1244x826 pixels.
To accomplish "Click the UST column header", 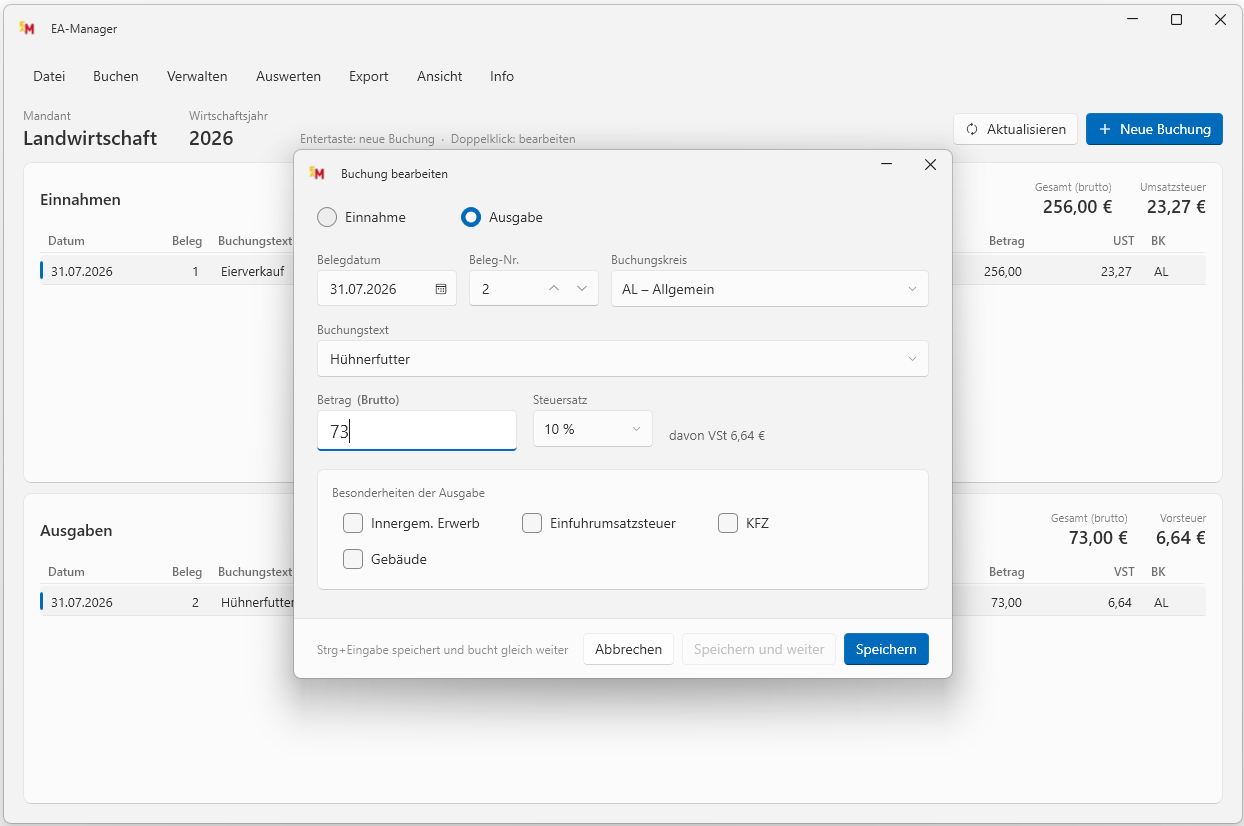I will point(1124,241).
